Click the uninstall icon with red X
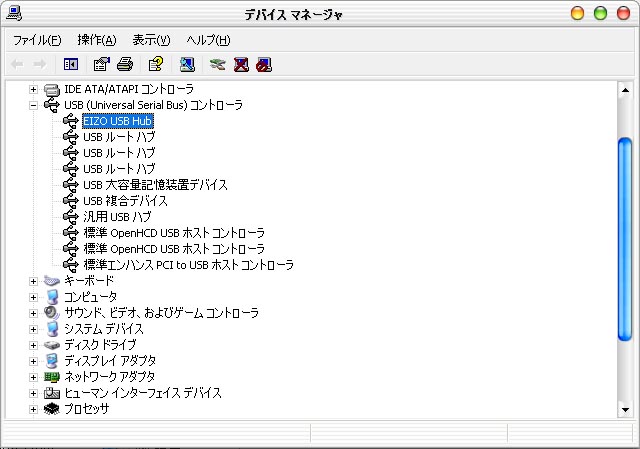 241,64
